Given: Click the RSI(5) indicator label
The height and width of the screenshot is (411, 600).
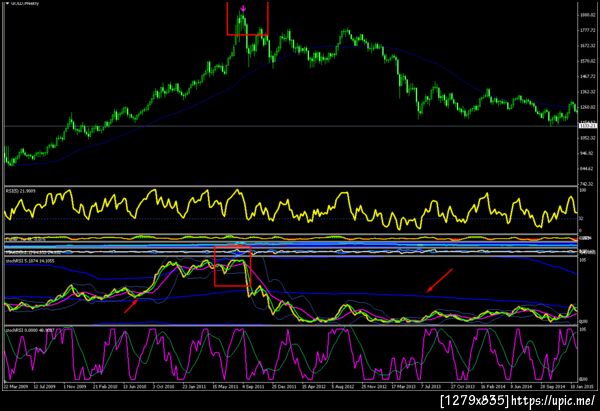Looking at the screenshot, I should click(x=21, y=191).
